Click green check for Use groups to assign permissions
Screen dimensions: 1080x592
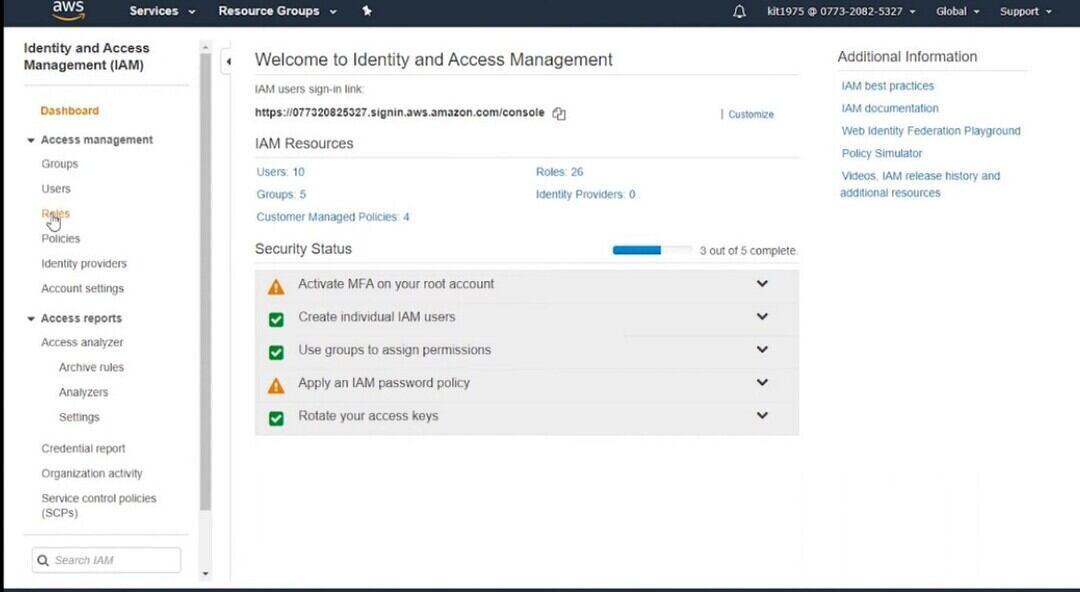coord(276,352)
